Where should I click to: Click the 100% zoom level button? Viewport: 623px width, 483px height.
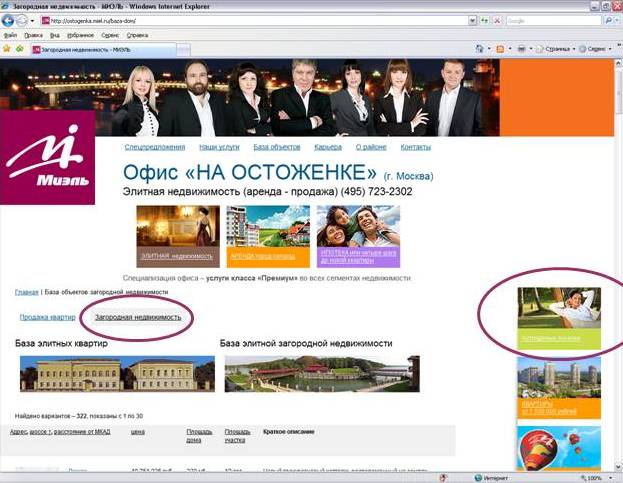(x=591, y=478)
